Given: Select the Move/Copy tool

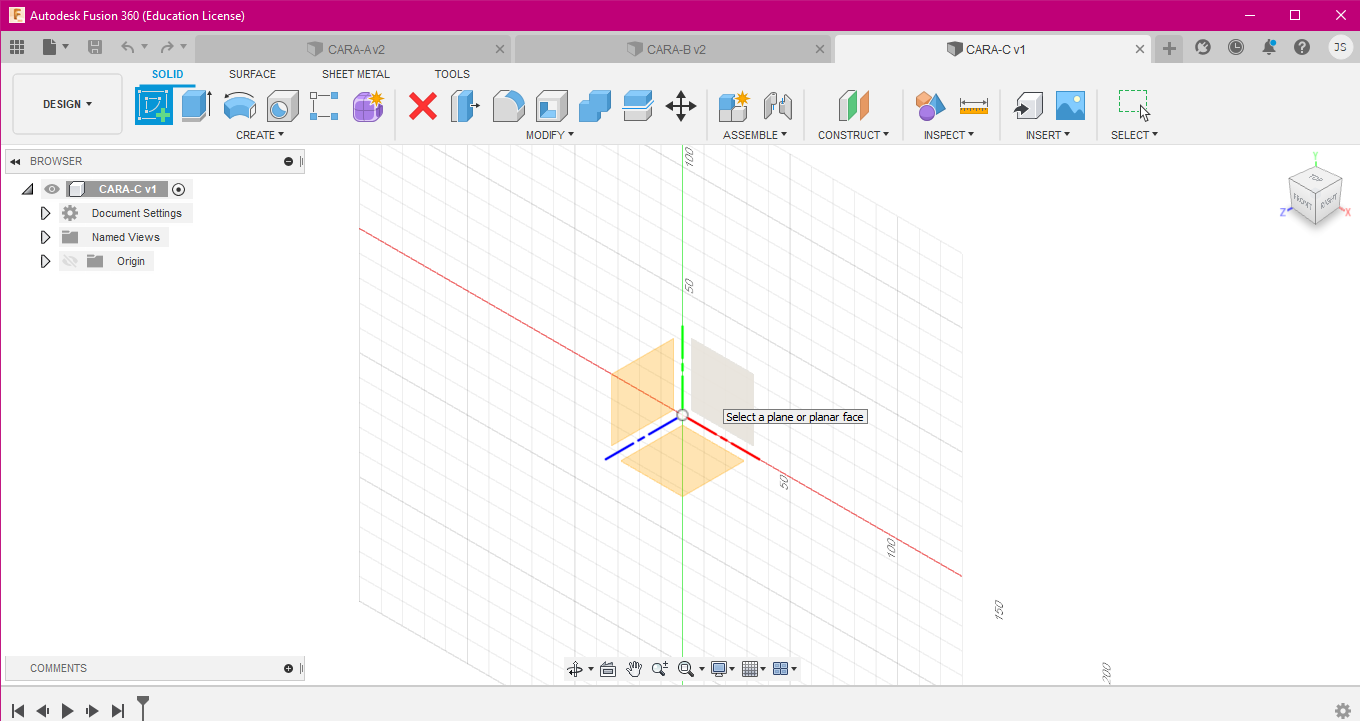Looking at the screenshot, I should [681, 105].
